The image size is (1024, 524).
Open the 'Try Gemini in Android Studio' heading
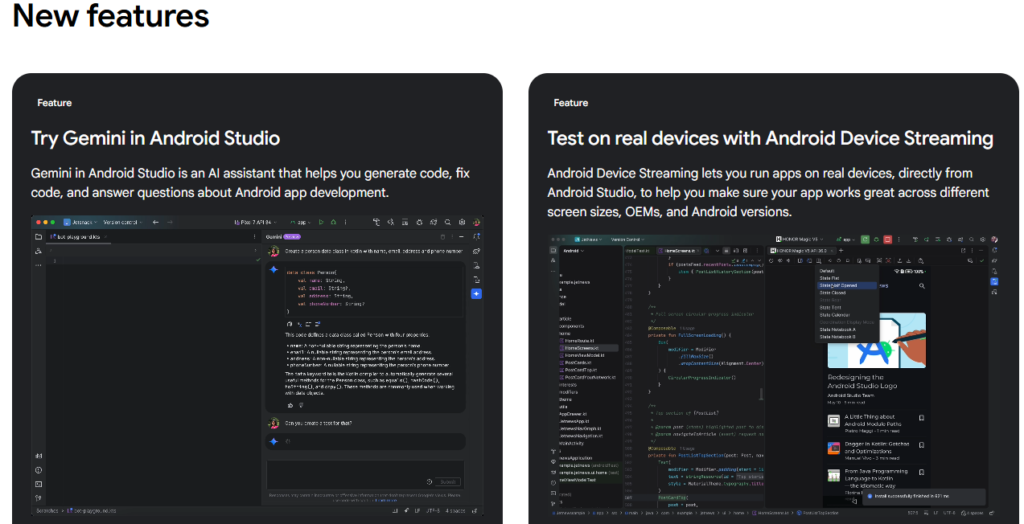(155, 139)
